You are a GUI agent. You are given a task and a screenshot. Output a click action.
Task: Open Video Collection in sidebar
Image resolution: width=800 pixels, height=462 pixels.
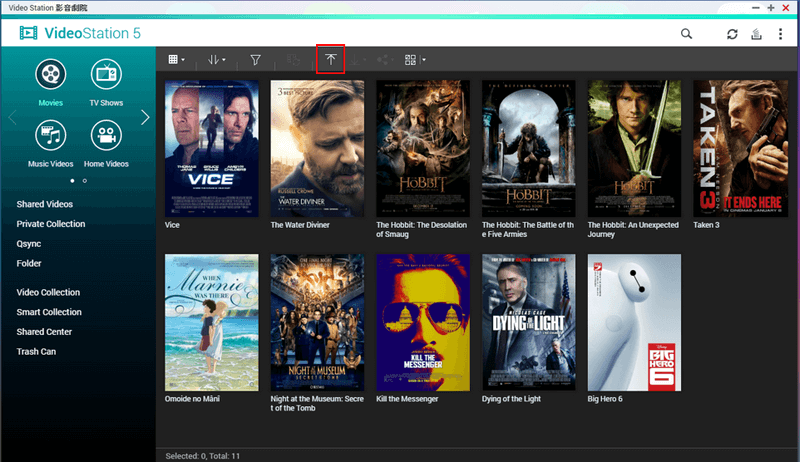pos(48,292)
